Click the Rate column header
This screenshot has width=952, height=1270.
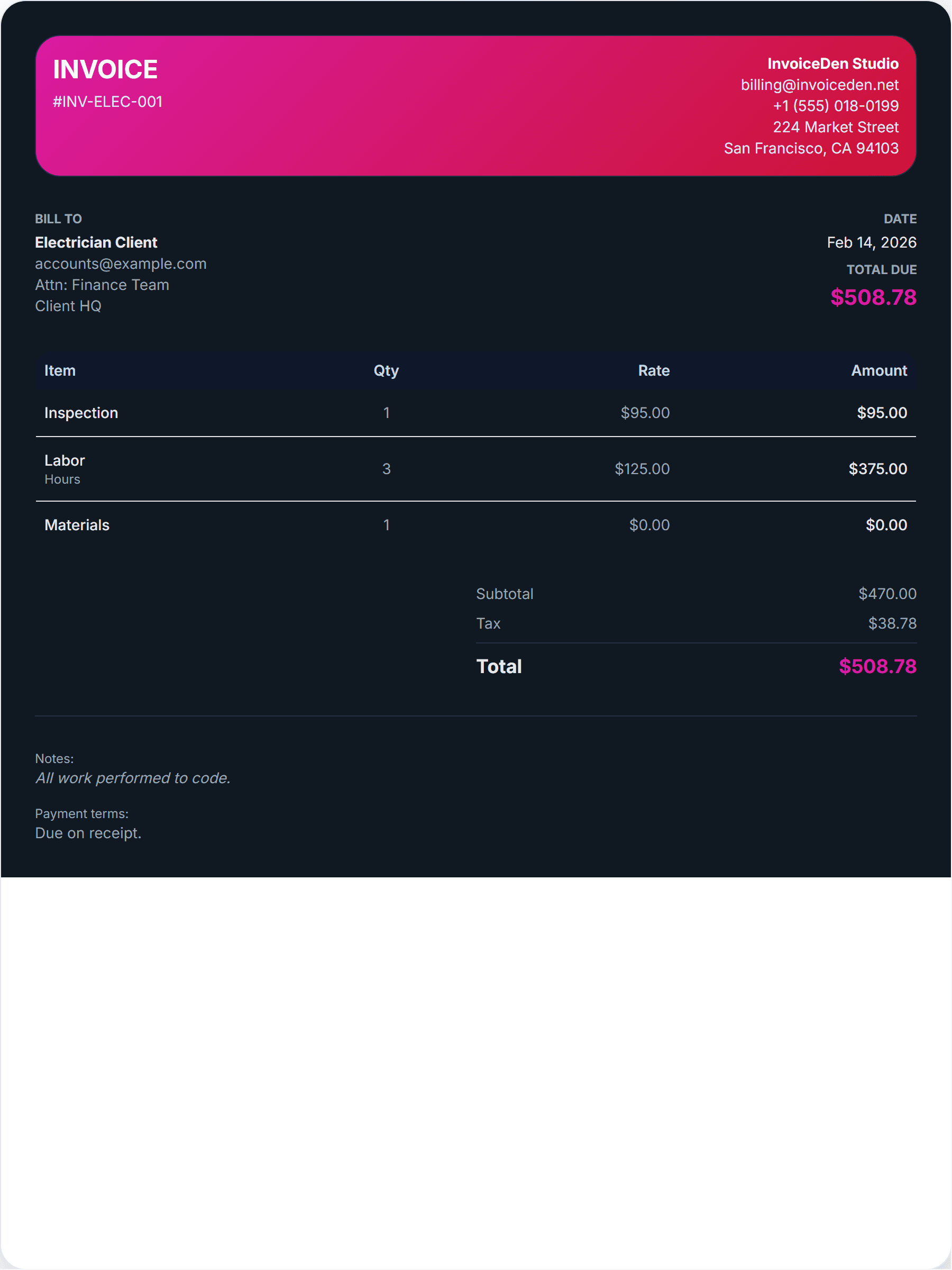pos(654,371)
